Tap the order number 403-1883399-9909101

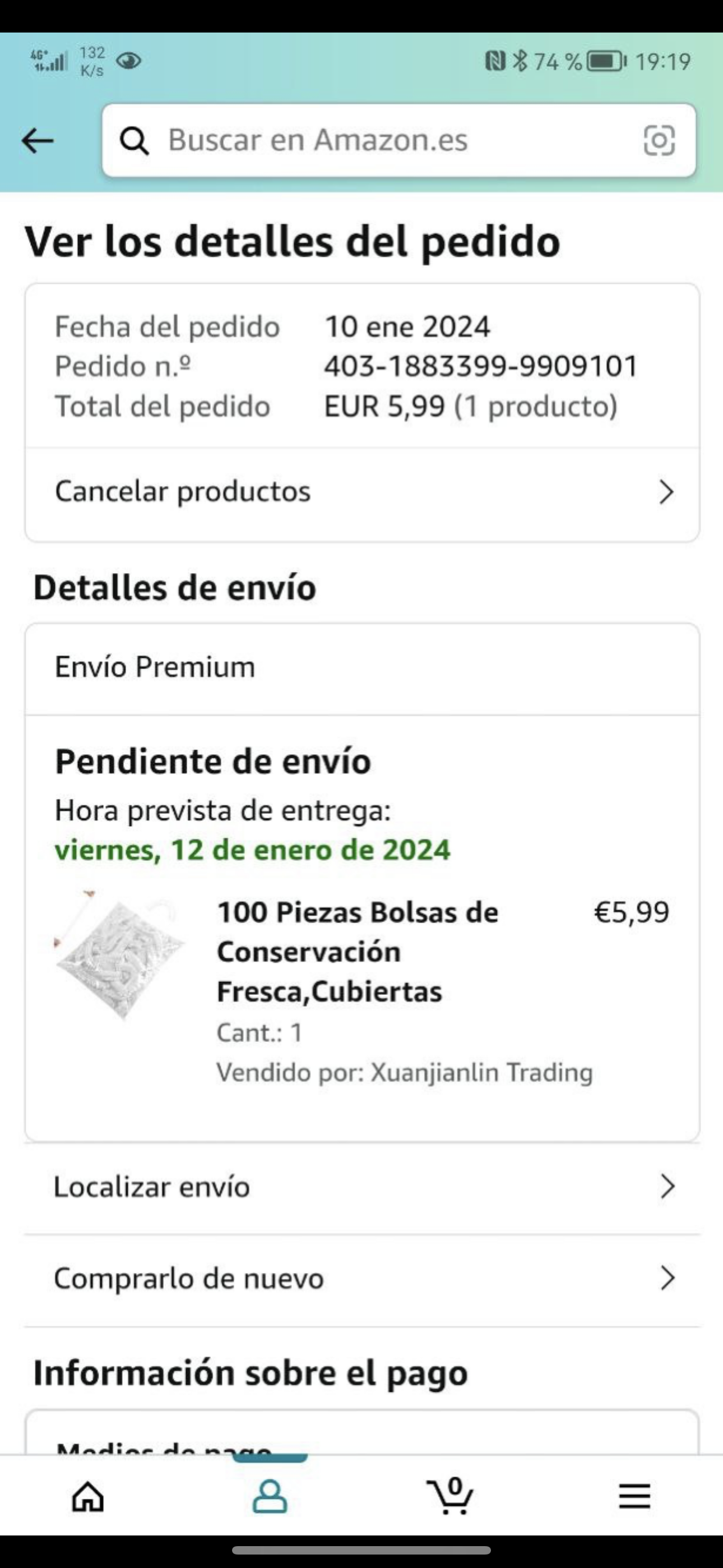click(x=481, y=366)
